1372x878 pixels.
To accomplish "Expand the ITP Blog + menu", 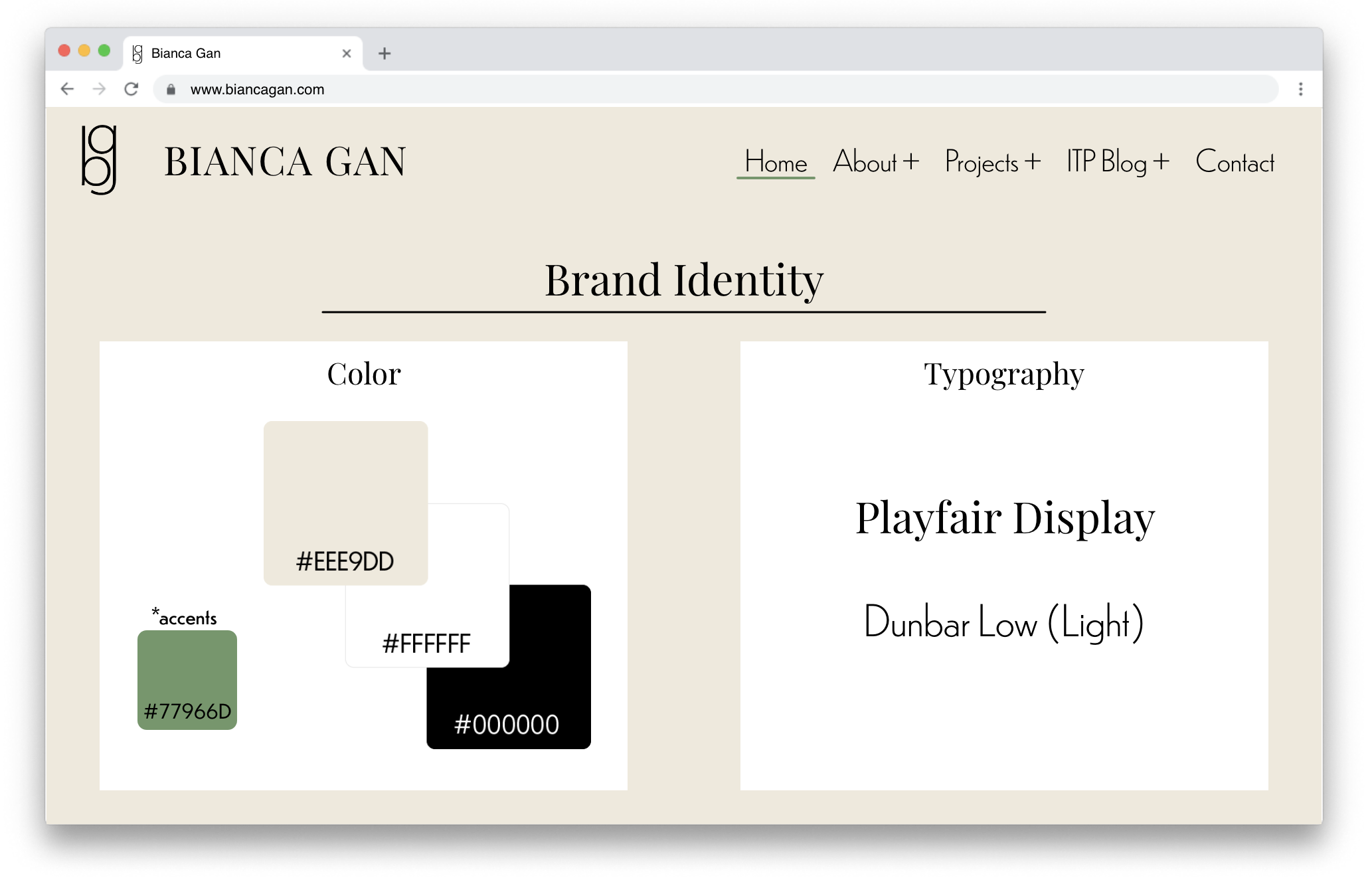I will (x=1118, y=162).
